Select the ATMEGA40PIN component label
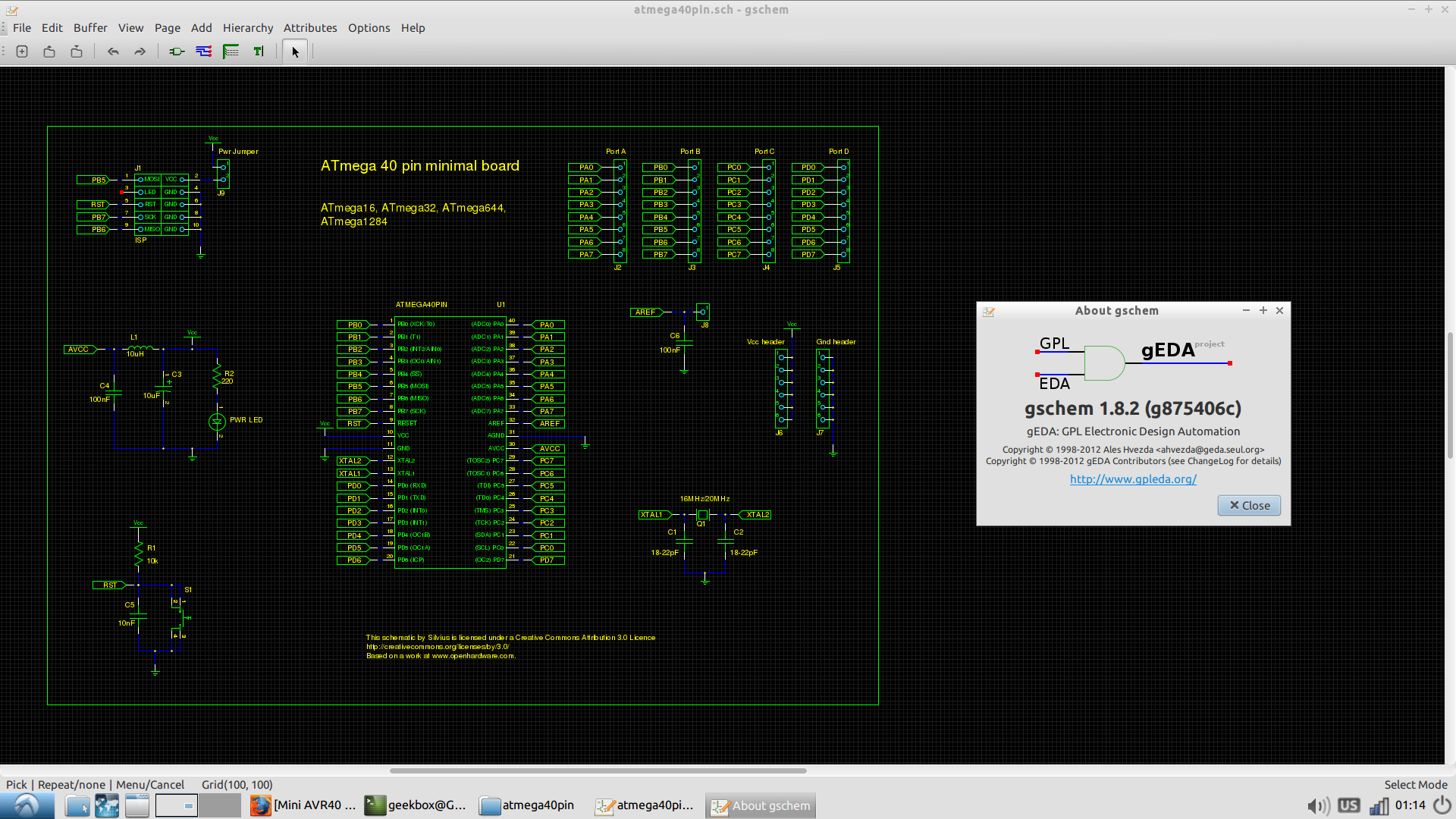Viewport: 1456px width, 819px height. 421,305
